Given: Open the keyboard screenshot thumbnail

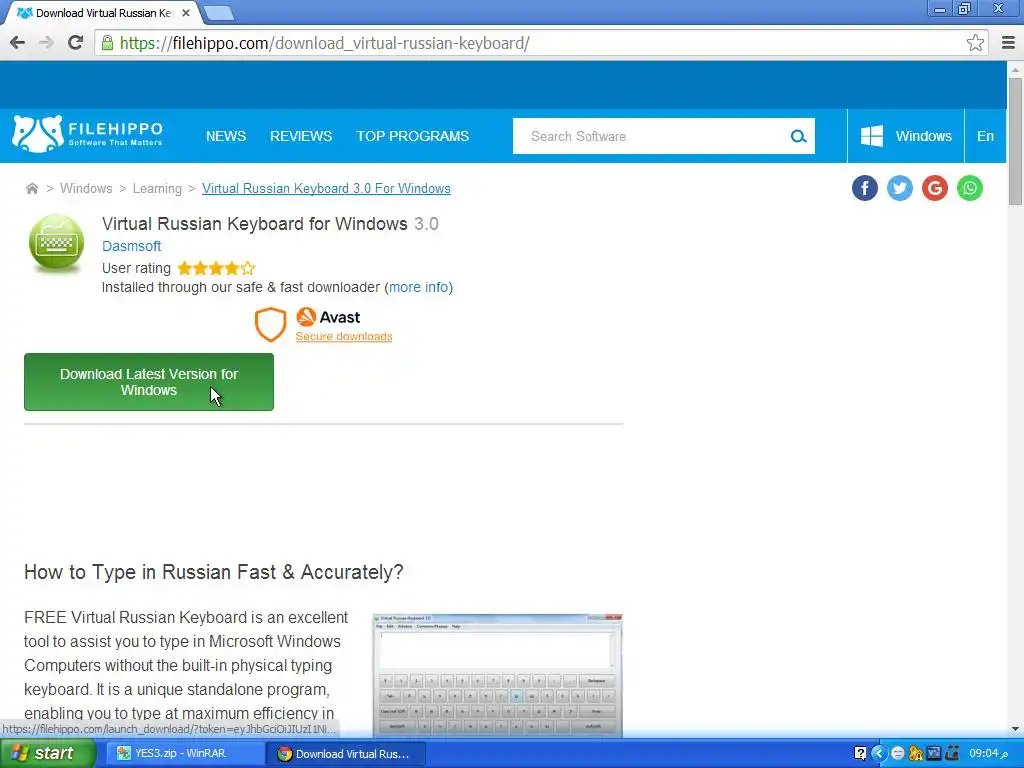Looking at the screenshot, I should 497,675.
